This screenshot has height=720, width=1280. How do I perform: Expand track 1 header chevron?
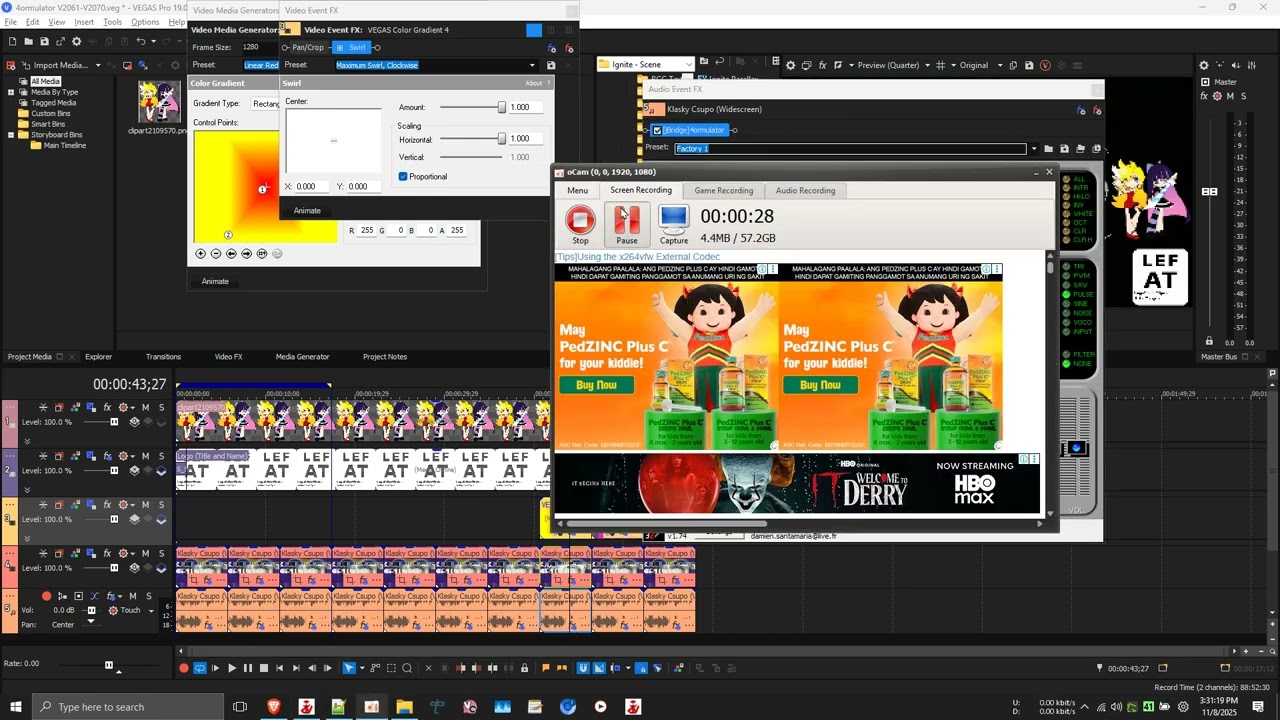click(27, 440)
